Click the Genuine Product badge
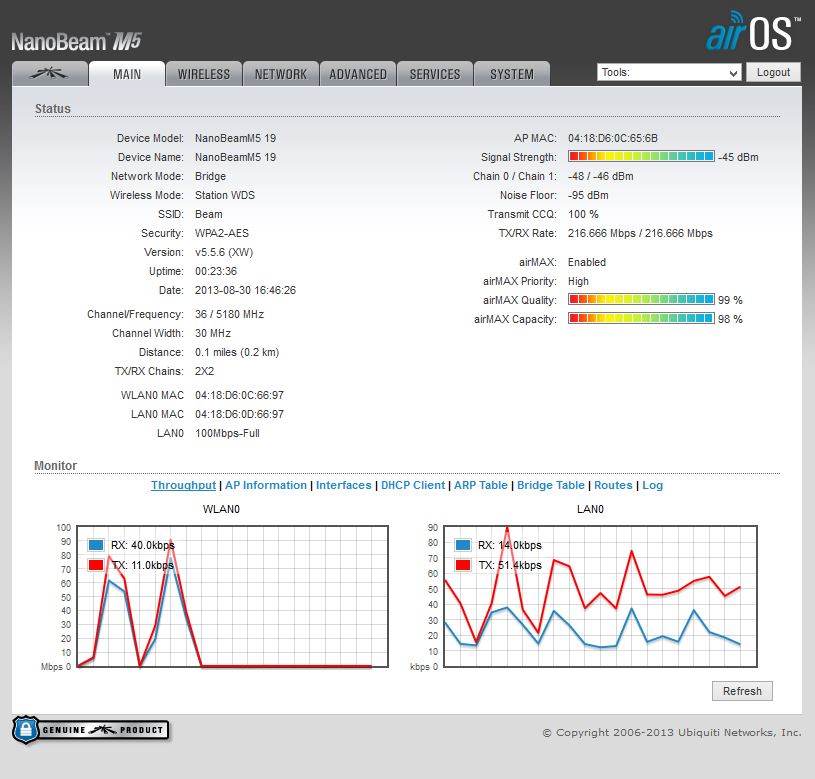Viewport: 815px width, 779px height. point(90,730)
